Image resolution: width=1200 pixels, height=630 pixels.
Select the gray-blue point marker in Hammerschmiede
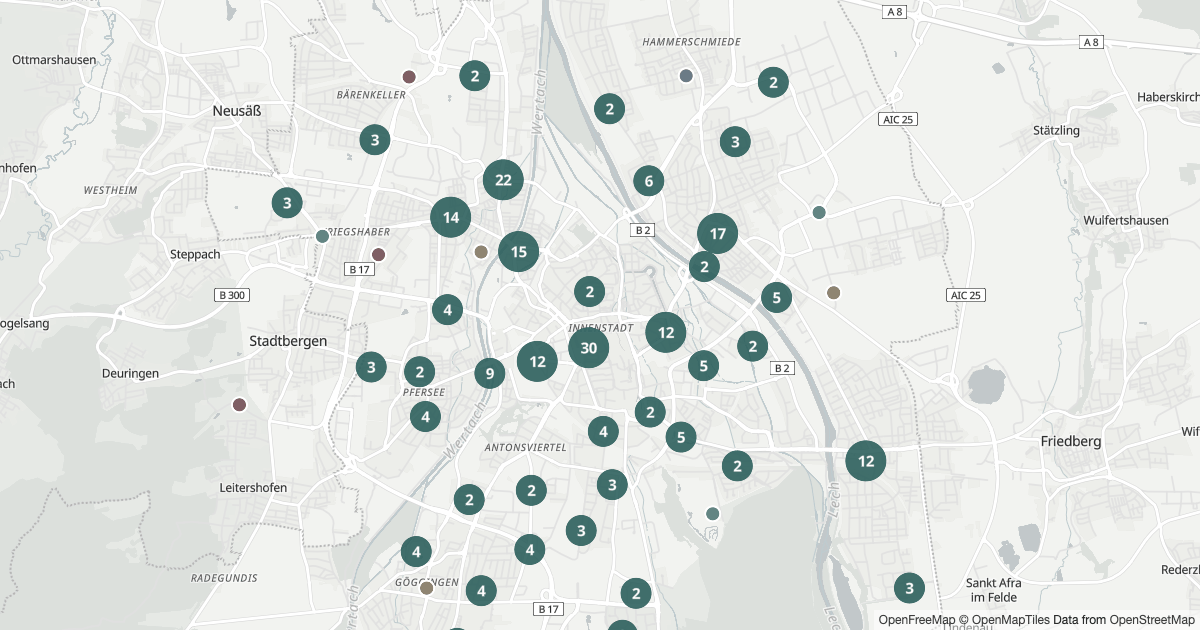point(686,76)
